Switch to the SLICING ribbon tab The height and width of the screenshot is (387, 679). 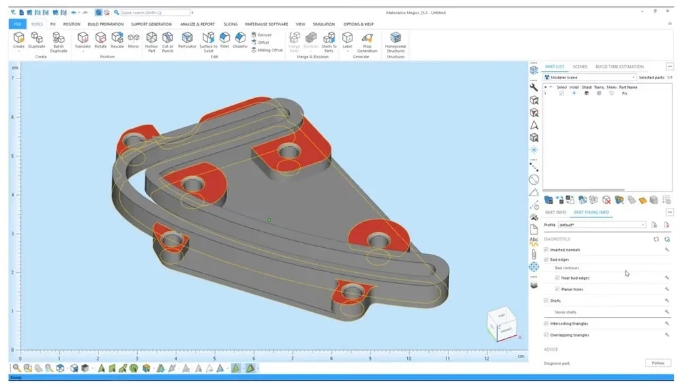pyautogui.click(x=230, y=24)
